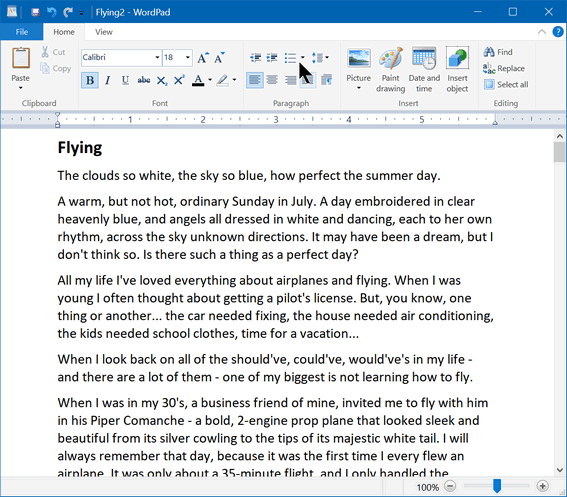Expand the Paste options arrow
The width and height of the screenshot is (567, 497).
(x=21, y=88)
